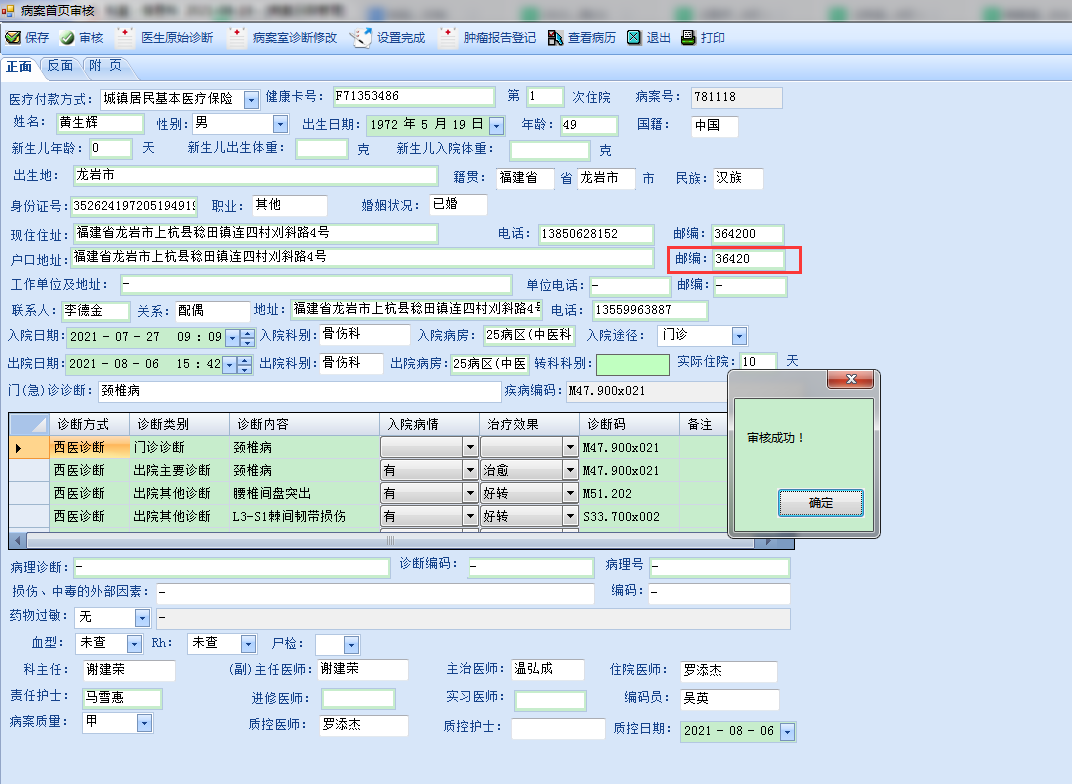This screenshot has height=784, width=1072.
Task: Open the 质控日期 date picker dropdown
Action: [787, 732]
